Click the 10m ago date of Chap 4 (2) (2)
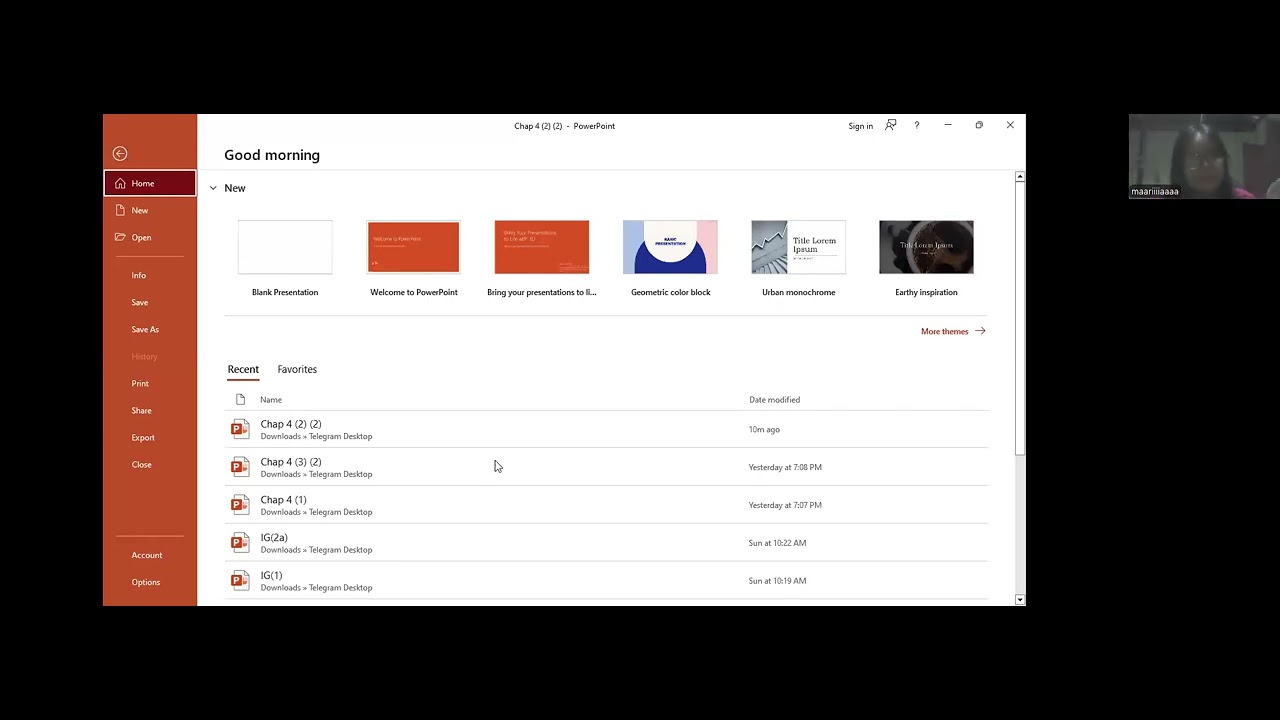 764,430
